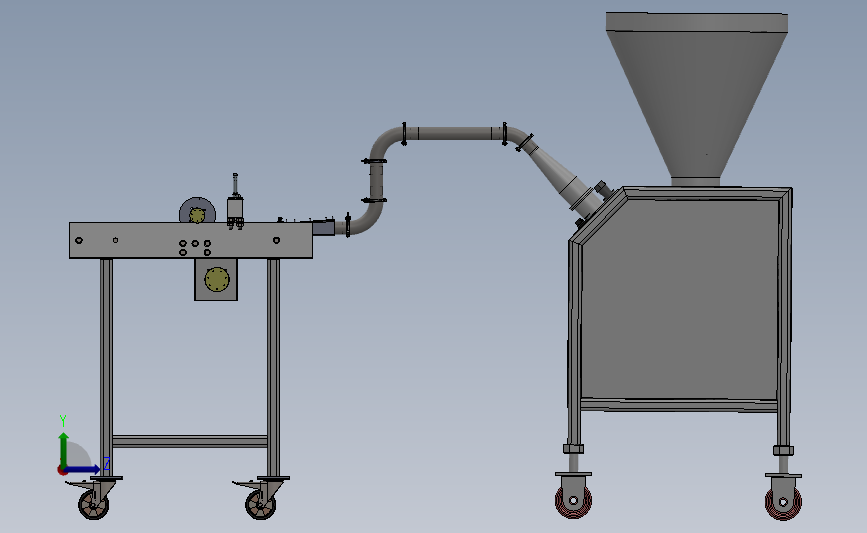Select the leftmost bolt hole on the table beam
The width and height of the screenshot is (867, 533).
pos(79,241)
